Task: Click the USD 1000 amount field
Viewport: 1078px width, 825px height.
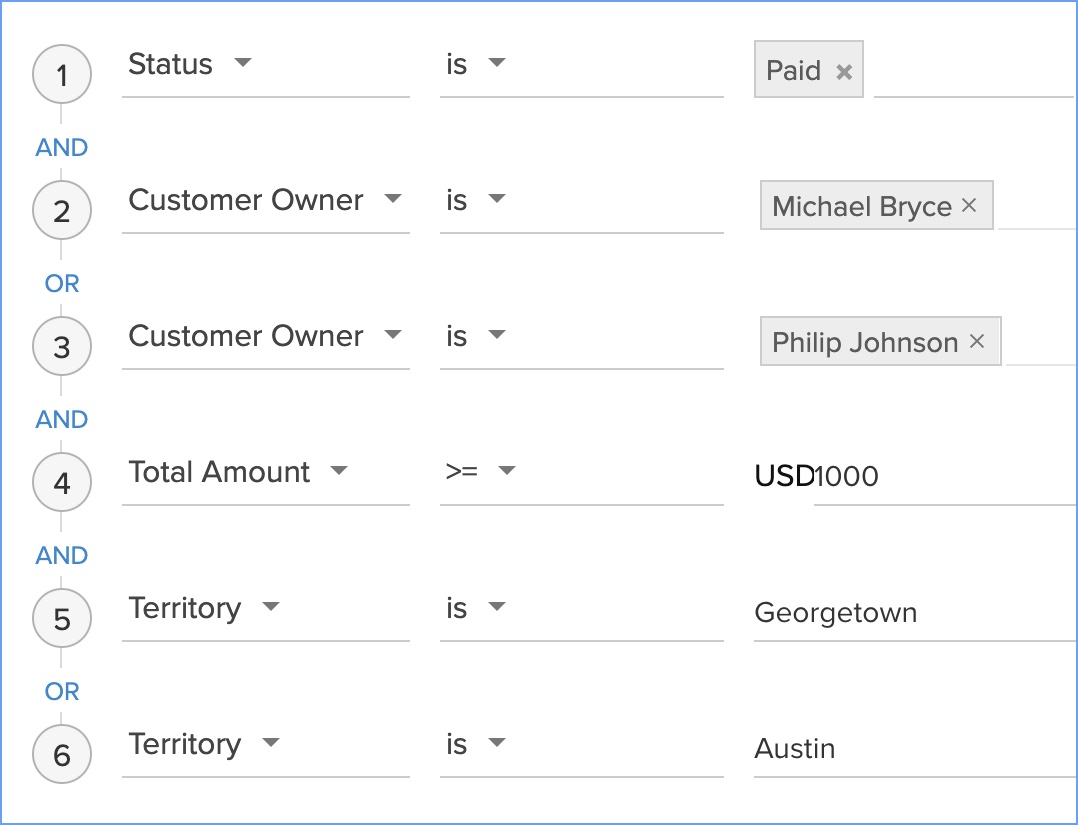Action: coord(940,477)
